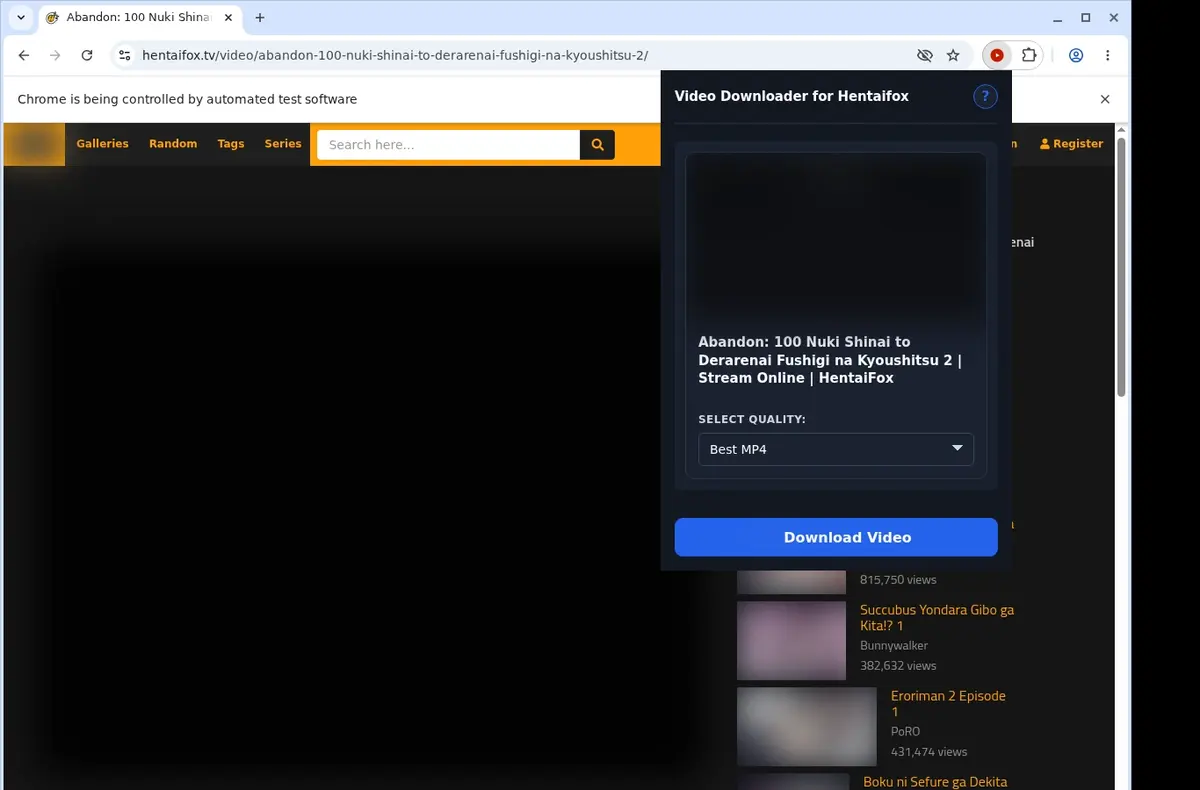Open the Extensions puzzle icon
The height and width of the screenshot is (790, 1200).
(1028, 56)
